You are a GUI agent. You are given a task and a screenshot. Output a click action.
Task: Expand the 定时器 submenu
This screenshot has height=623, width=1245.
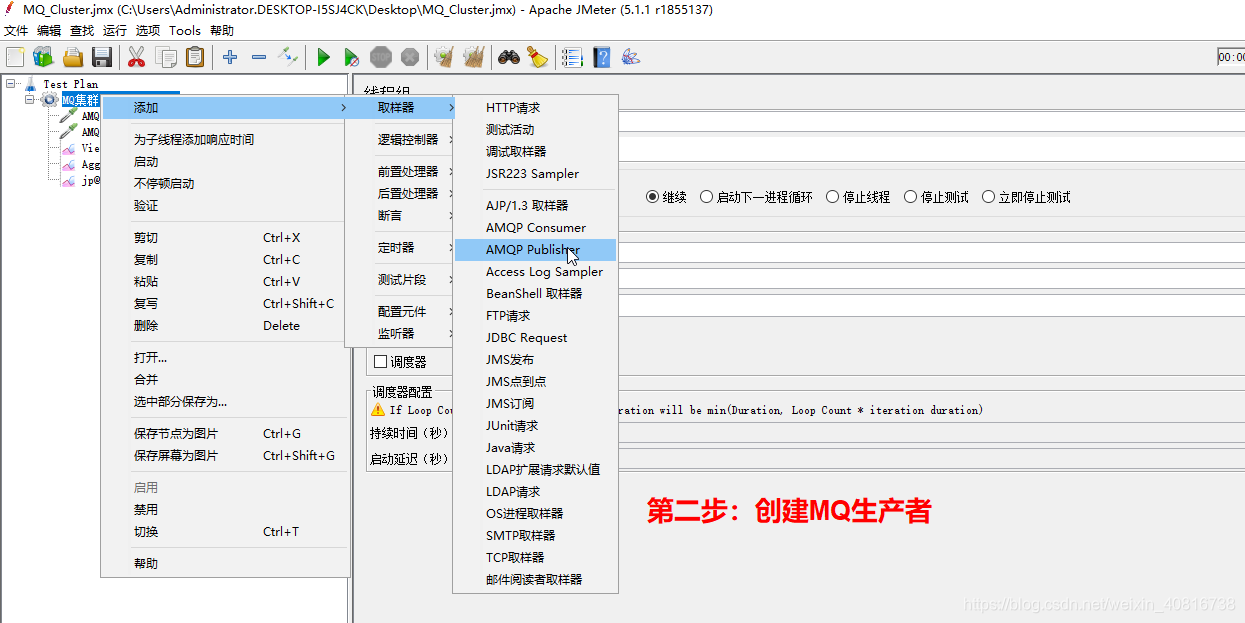pos(399,247)
